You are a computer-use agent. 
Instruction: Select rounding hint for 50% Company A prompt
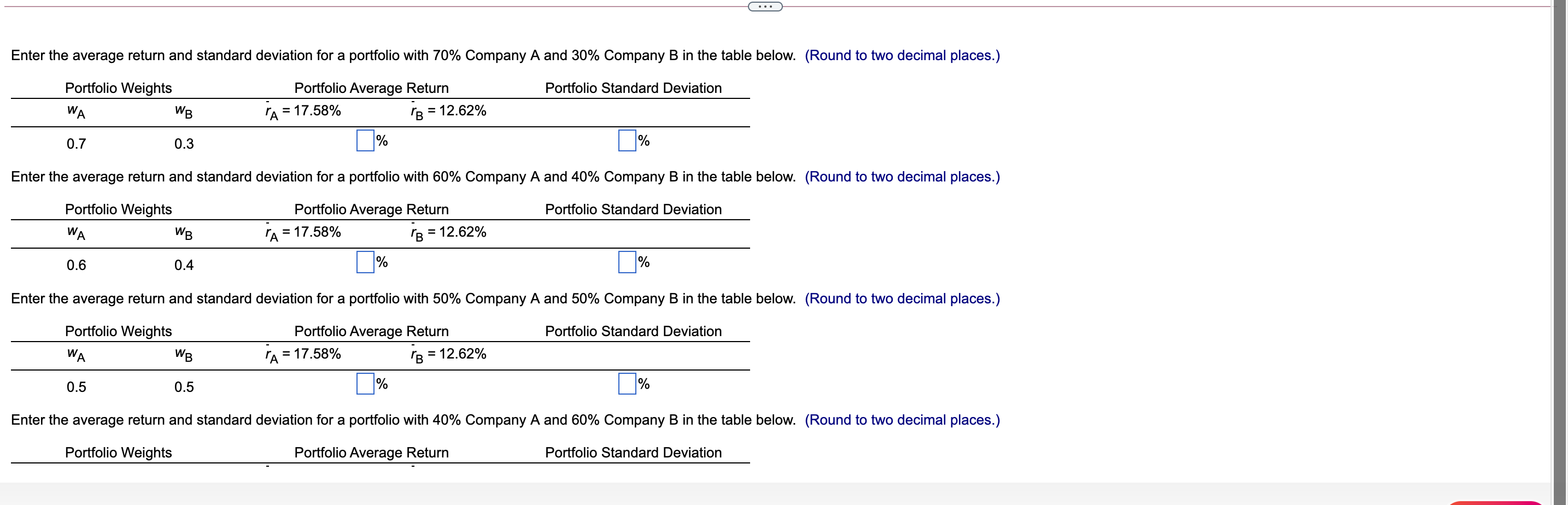coord(902,299)
